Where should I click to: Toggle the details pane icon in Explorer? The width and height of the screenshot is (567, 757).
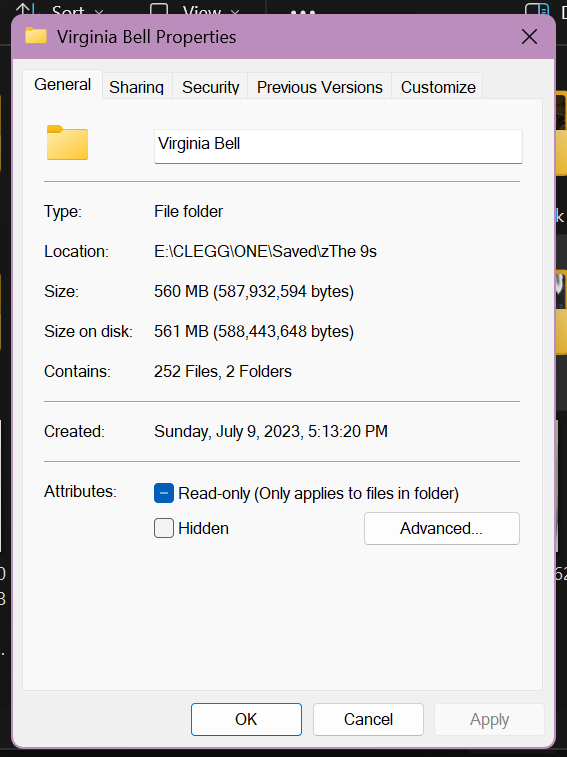pyautogui.click(x=536, y=10)
